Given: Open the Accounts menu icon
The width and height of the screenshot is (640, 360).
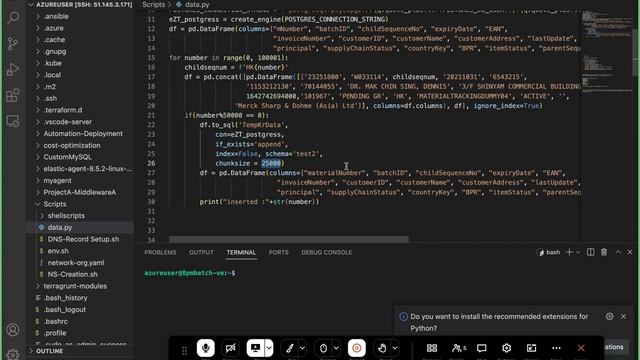Looking at the screenshot, I should point(13,329).
